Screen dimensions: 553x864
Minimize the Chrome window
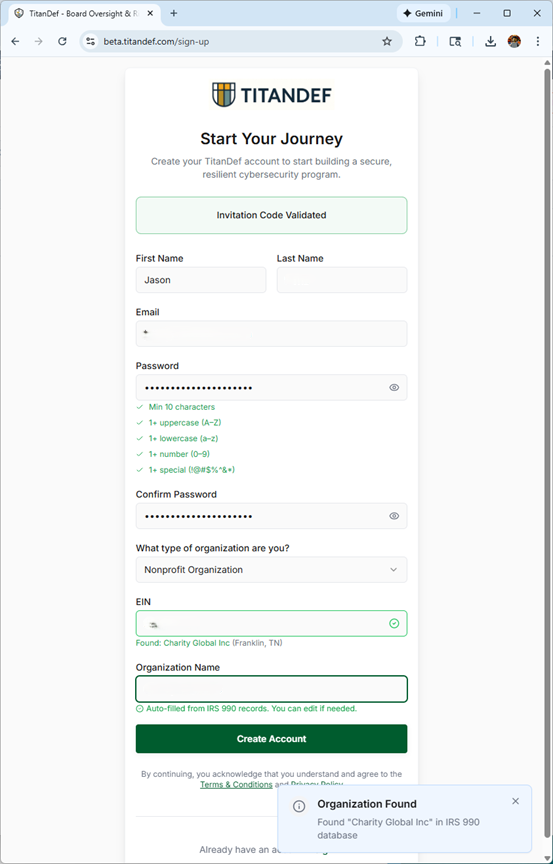[477, 13]
